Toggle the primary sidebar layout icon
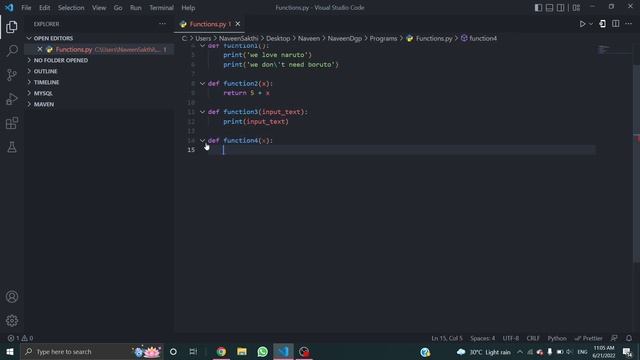Image resolution: width=640 pixels, height=360 pixels. [x=538, y=8]
